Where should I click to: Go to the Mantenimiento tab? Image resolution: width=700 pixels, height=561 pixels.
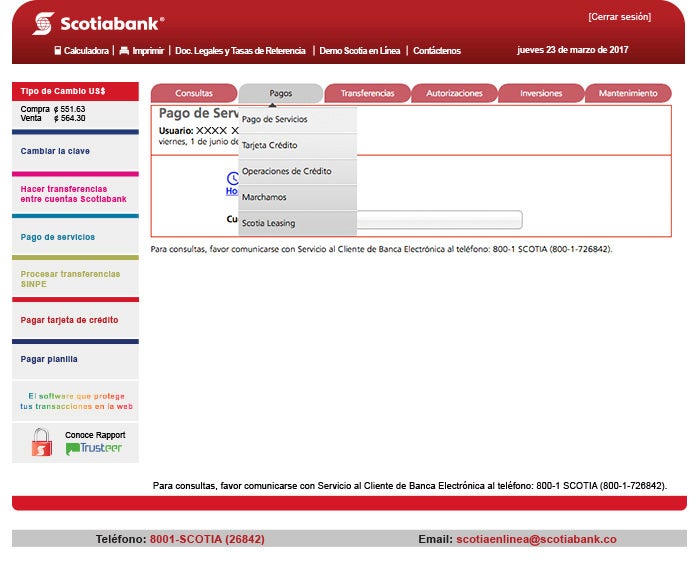coord(628,93)
